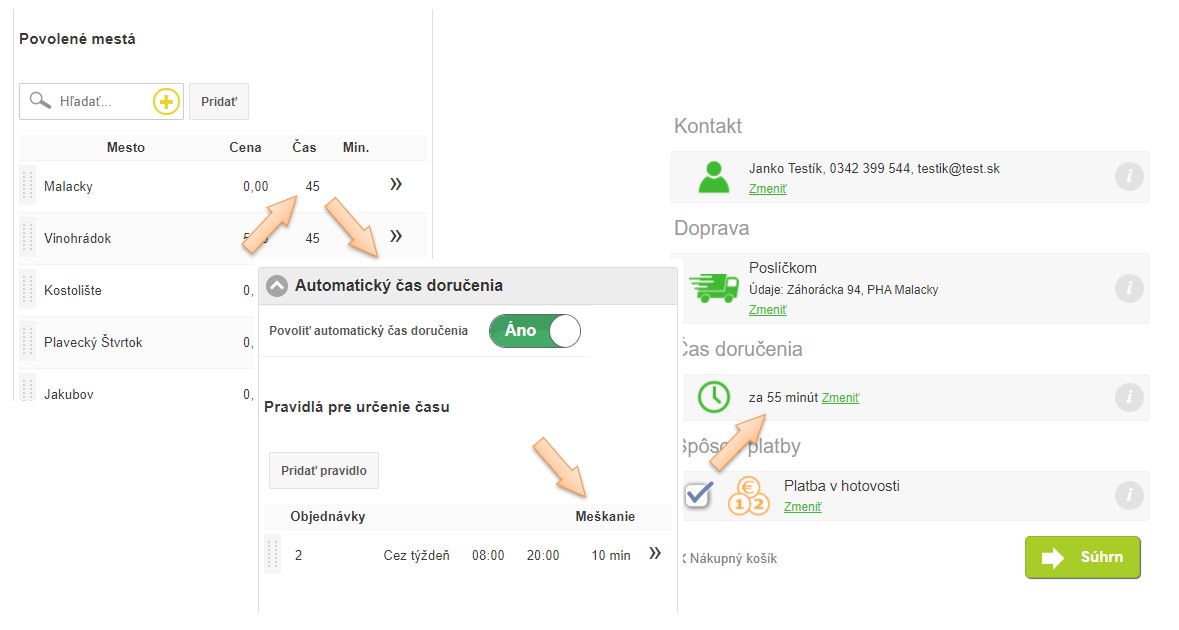The height and width of the screenshot is (630, 1179).
Task: Click the info icon in cash payment row
Action: coord(1128,495)
